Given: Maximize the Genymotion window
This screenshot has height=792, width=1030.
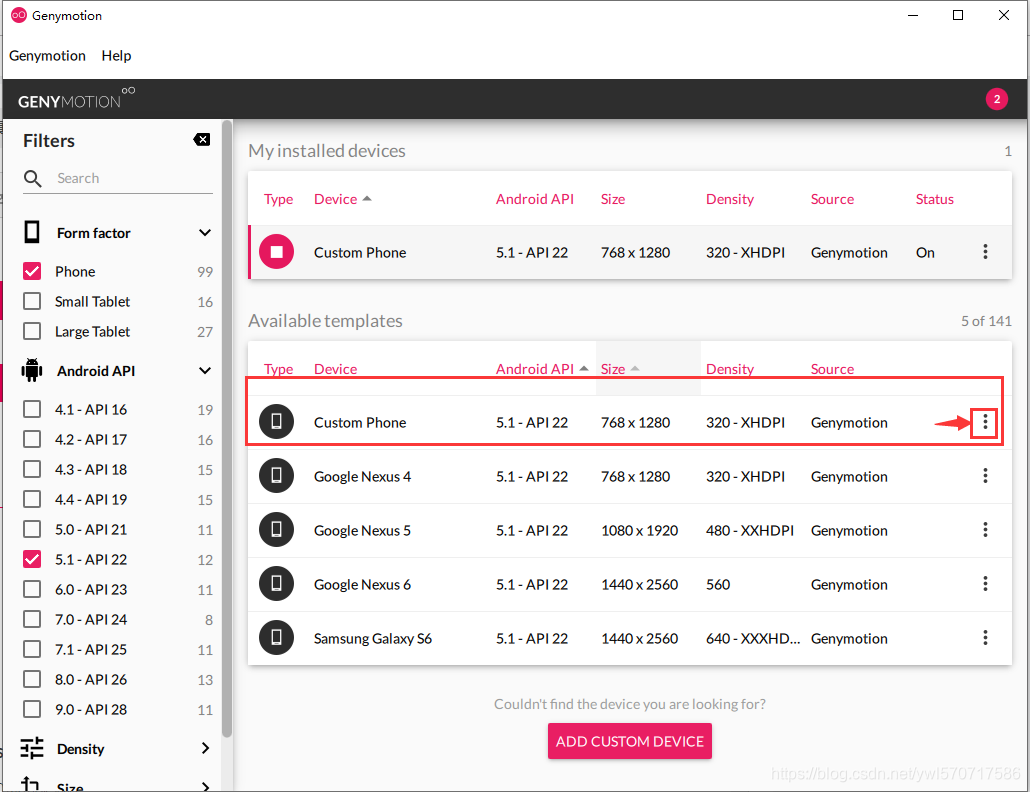Looking at the screenshot, I should 958,15.
